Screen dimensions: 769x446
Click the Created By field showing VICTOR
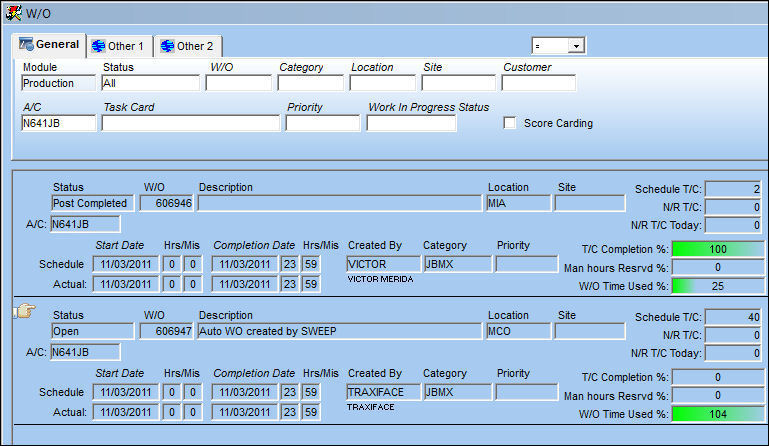(384, 264)
